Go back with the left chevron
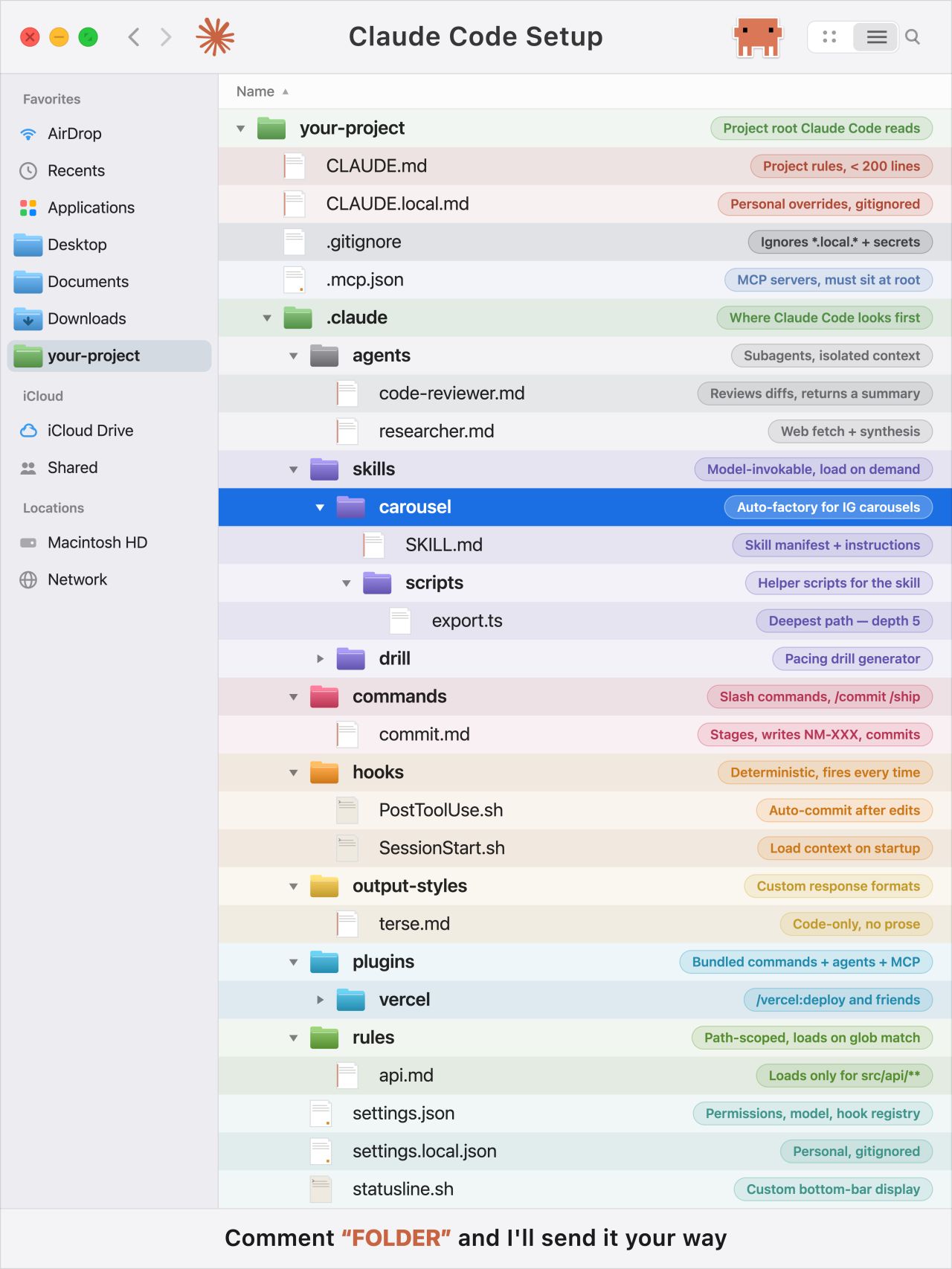The height and width of the screenshot is (1269, 952). 134,36
